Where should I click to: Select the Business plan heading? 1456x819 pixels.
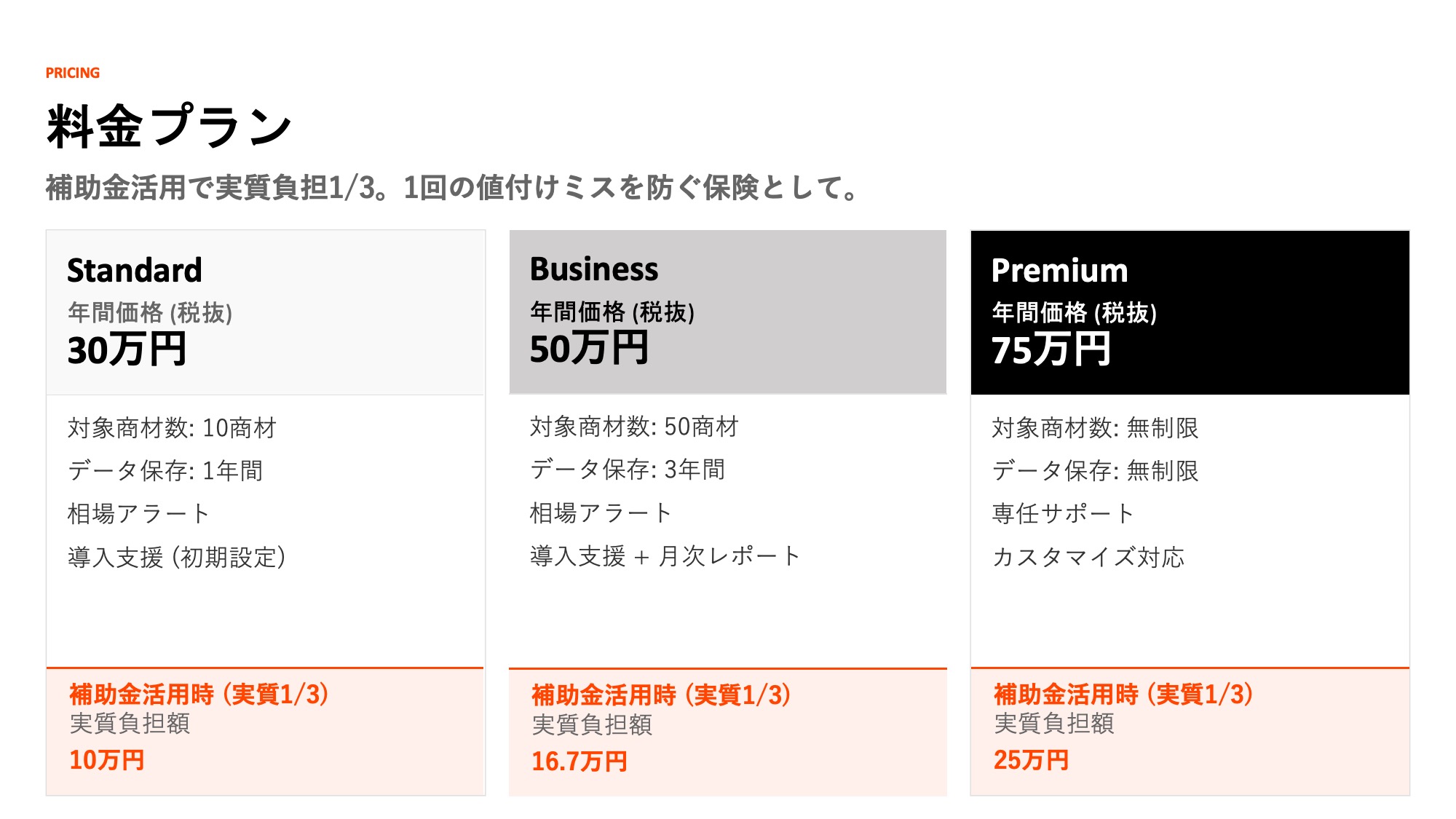[x=594, y=269]
